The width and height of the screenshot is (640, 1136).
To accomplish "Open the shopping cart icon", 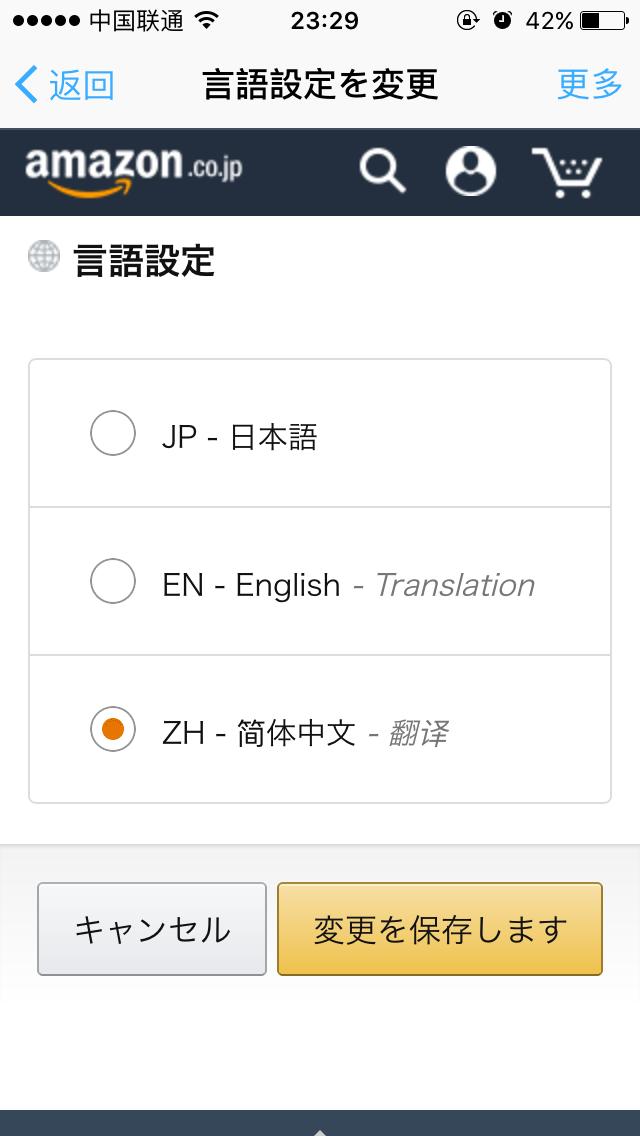I will pos(566,172).
